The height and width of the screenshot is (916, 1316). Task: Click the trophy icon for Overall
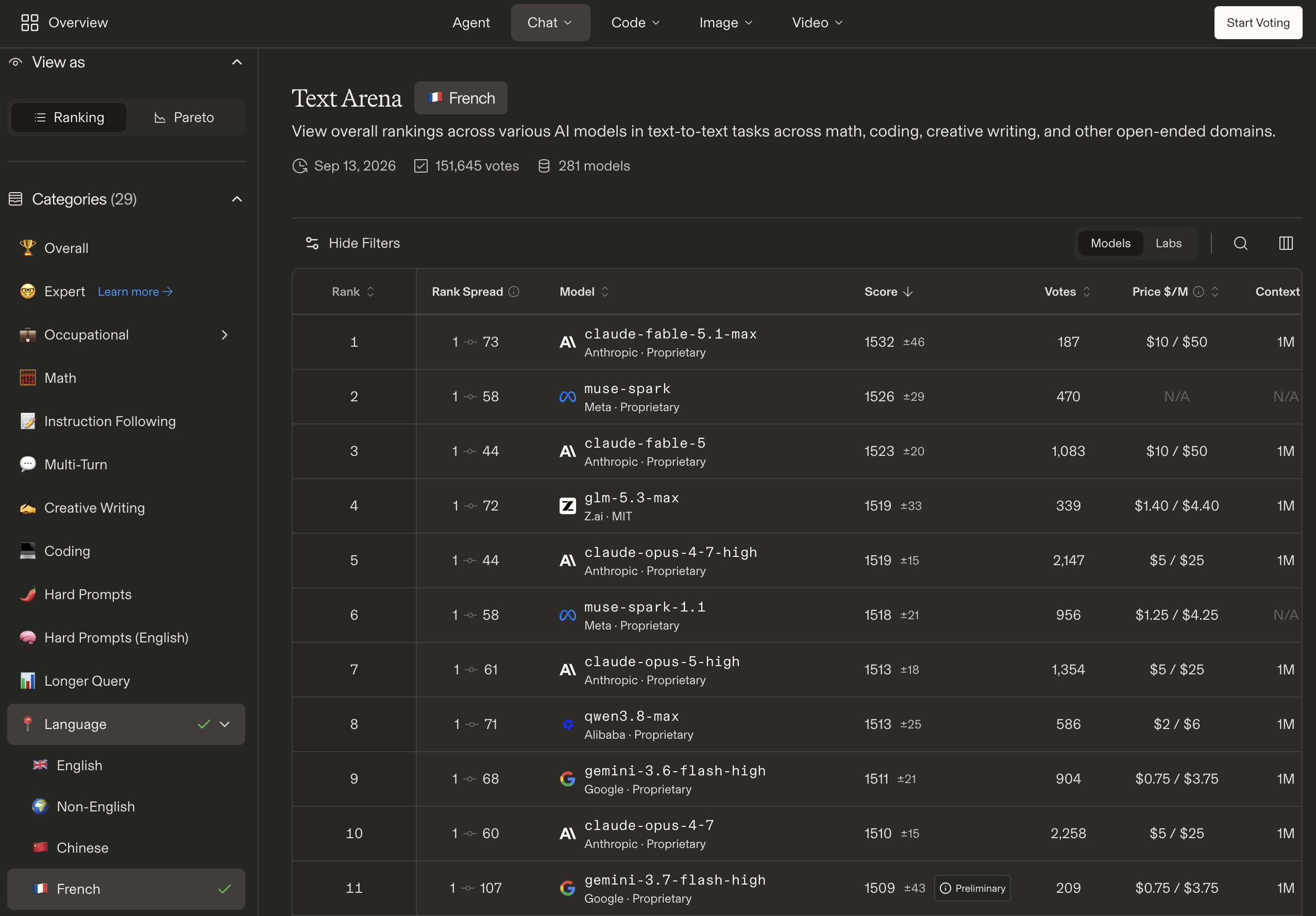[27, 248]
